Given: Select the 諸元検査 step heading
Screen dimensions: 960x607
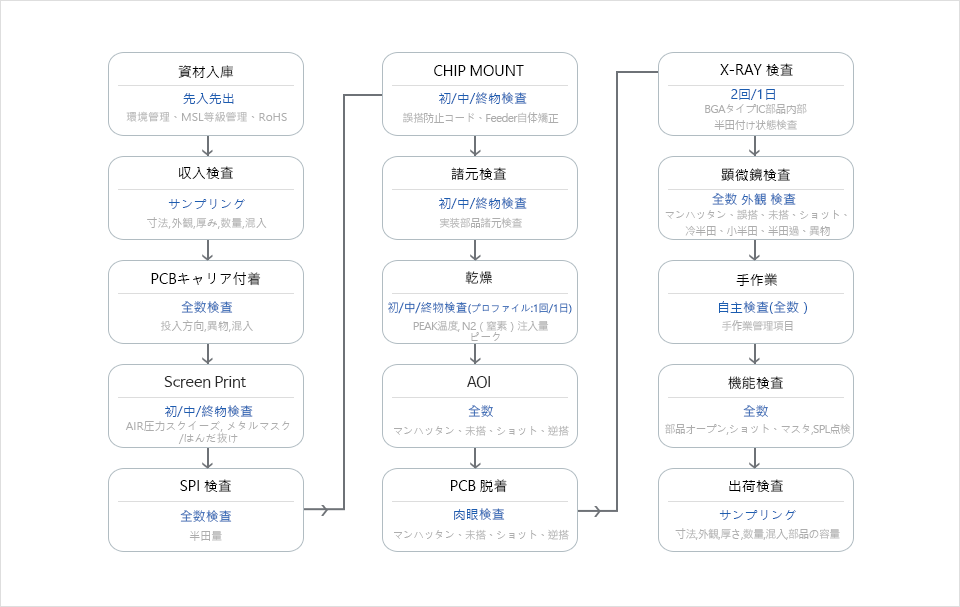Looking at the screenshot, I should pyautogui.click(x=479, y=174).
